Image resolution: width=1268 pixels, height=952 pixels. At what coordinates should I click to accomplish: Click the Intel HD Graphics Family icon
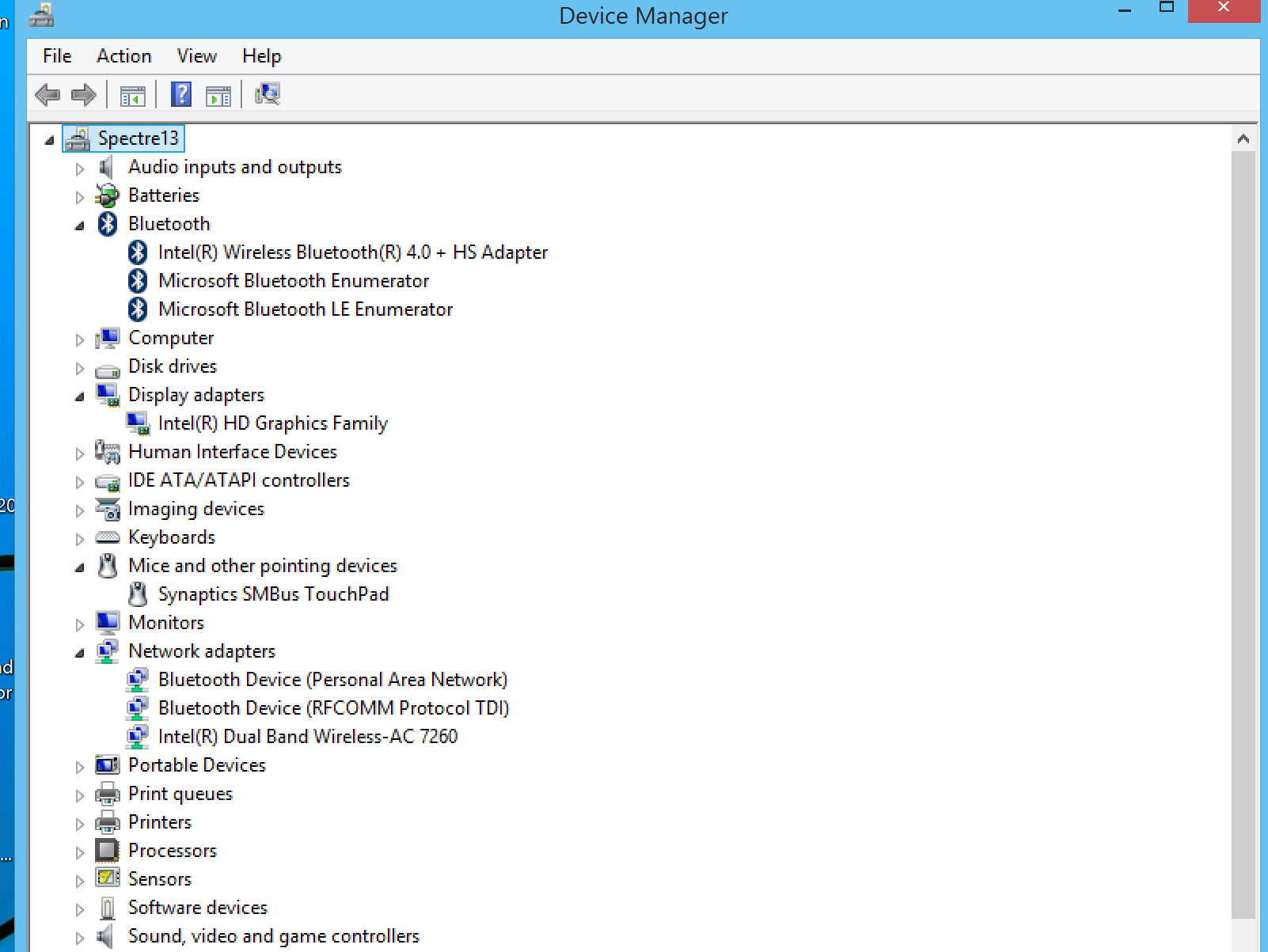[x=138, y=423]
